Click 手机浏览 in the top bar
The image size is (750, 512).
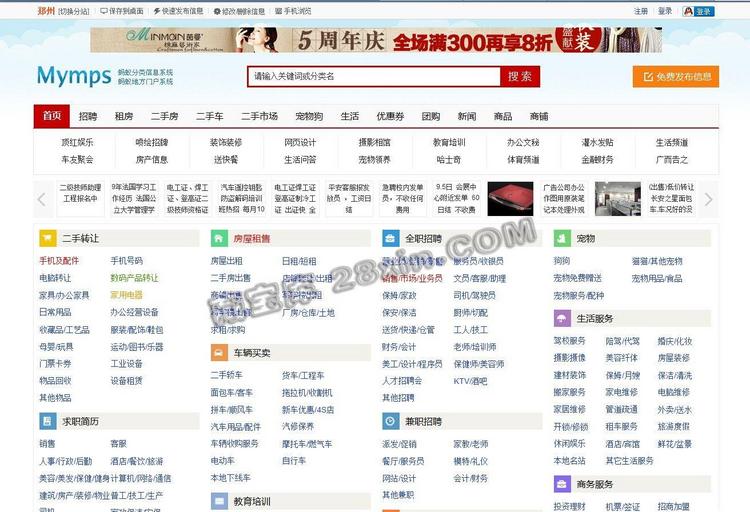pyautogui.click(x=293, y=11)
